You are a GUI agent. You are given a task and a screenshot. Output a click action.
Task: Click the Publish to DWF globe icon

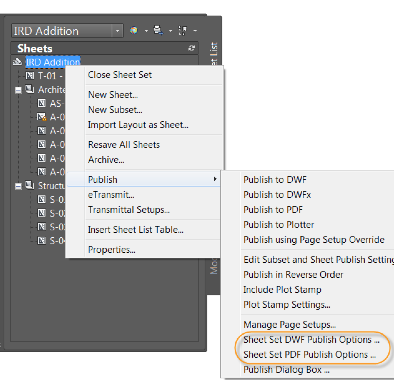click(x=134, y=31)
